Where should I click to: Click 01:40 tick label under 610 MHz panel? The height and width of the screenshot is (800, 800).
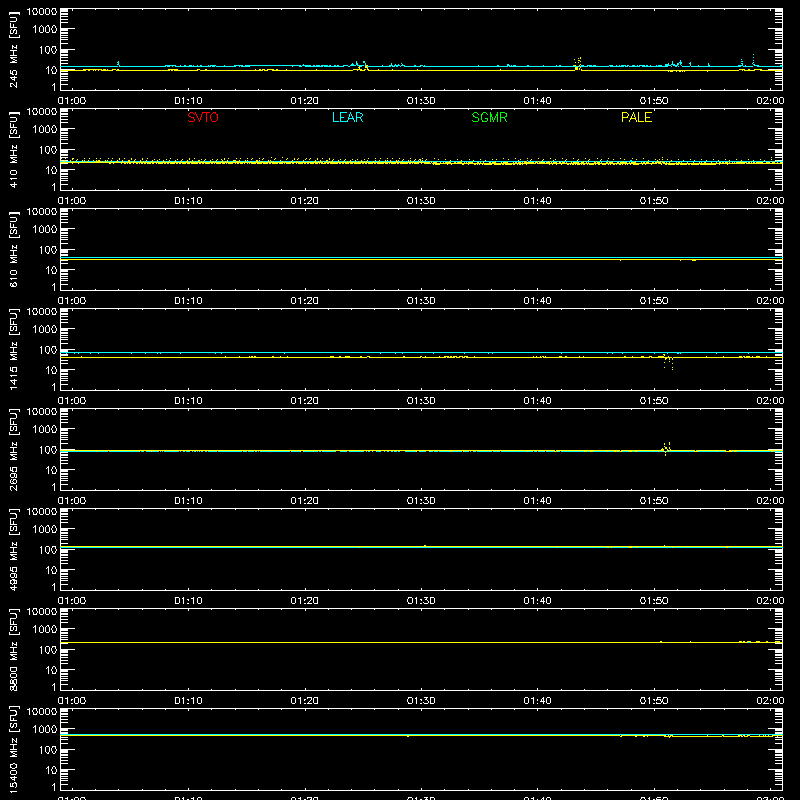pyautogui.click(x=537, y=301)
